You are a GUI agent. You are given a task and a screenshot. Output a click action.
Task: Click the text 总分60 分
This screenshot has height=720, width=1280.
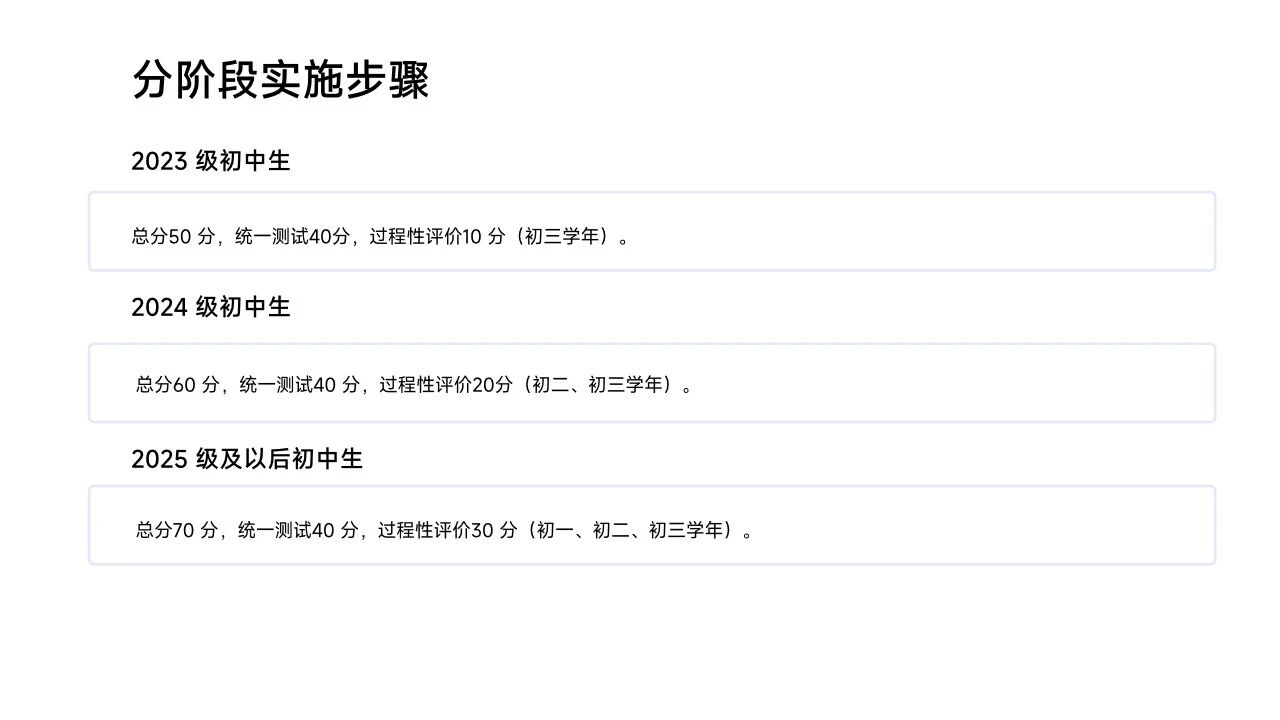[x=177, y=385]
